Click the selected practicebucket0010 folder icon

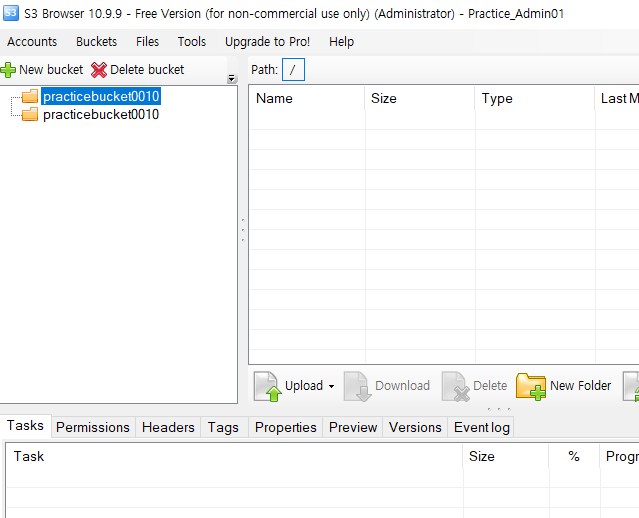[30, 97]
